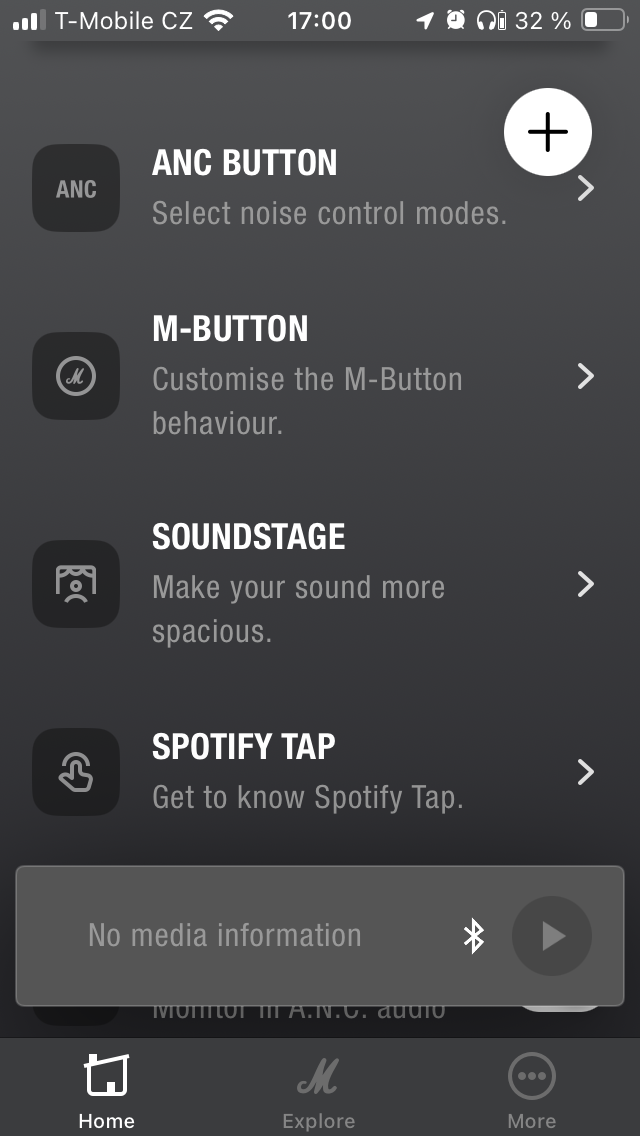The width and height of the screenshot is (640, 1136).
Task: Expand the Soundstage row chevron
Action: click(x=586, y=584)
